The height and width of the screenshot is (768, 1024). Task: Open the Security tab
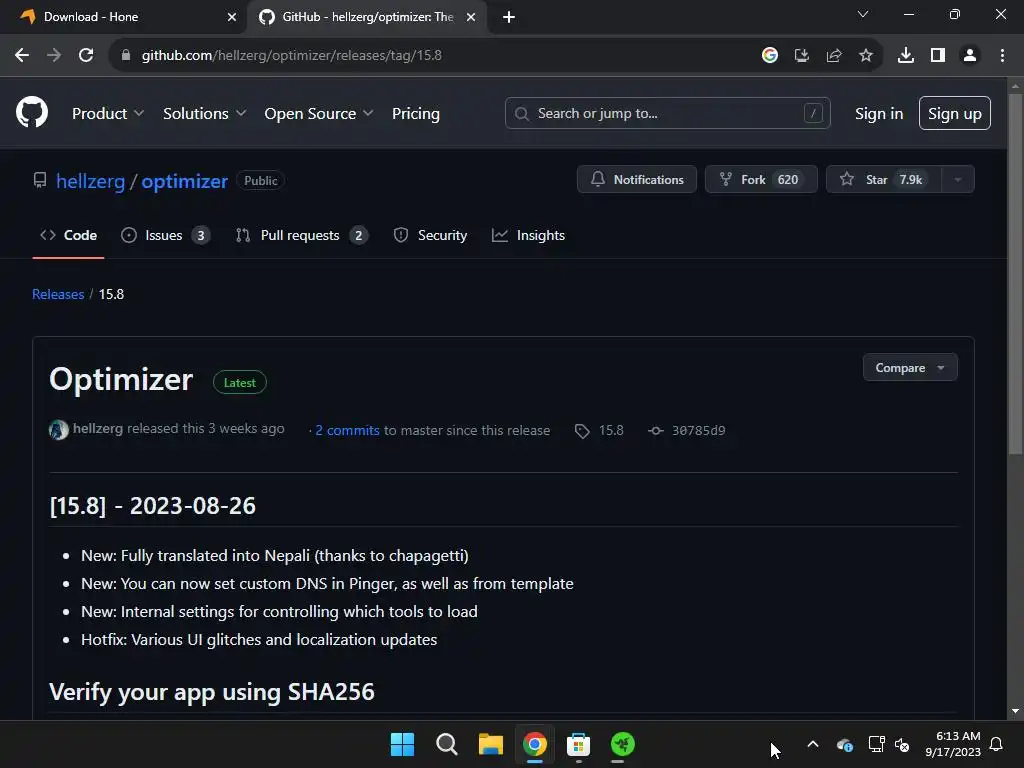pyautogui.click(x=430, y=236)
